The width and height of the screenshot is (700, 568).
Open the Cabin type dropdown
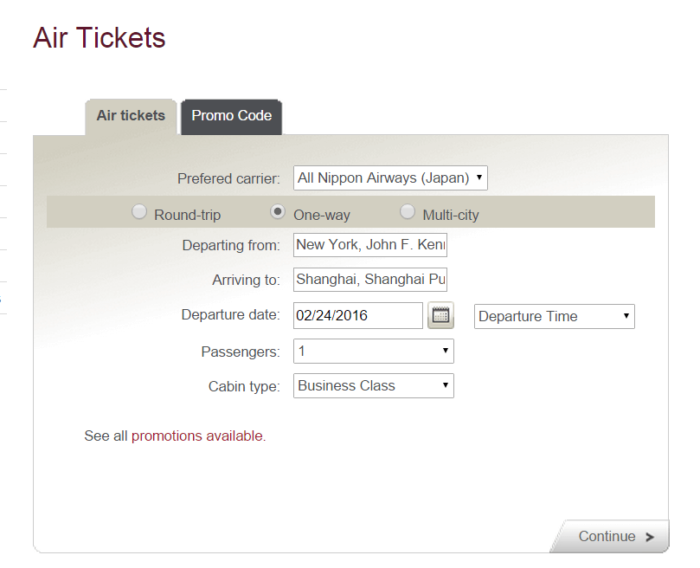(x=373, y=386)
